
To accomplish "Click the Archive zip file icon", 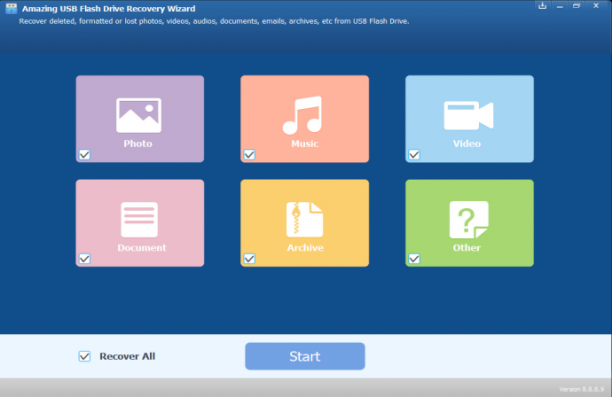I will tap(304, 219).
